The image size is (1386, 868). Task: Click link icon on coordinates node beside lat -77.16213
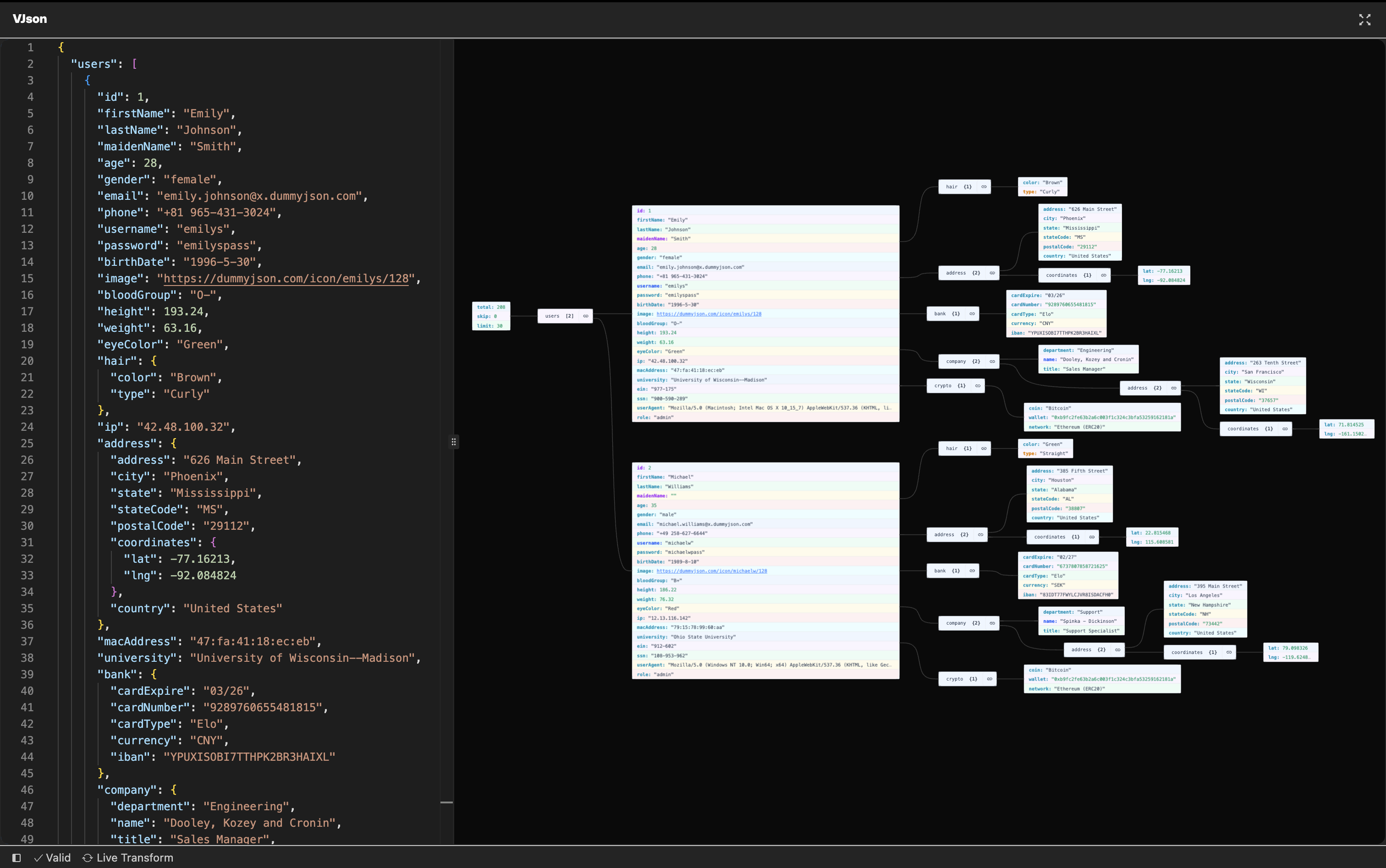[1104, 275]
